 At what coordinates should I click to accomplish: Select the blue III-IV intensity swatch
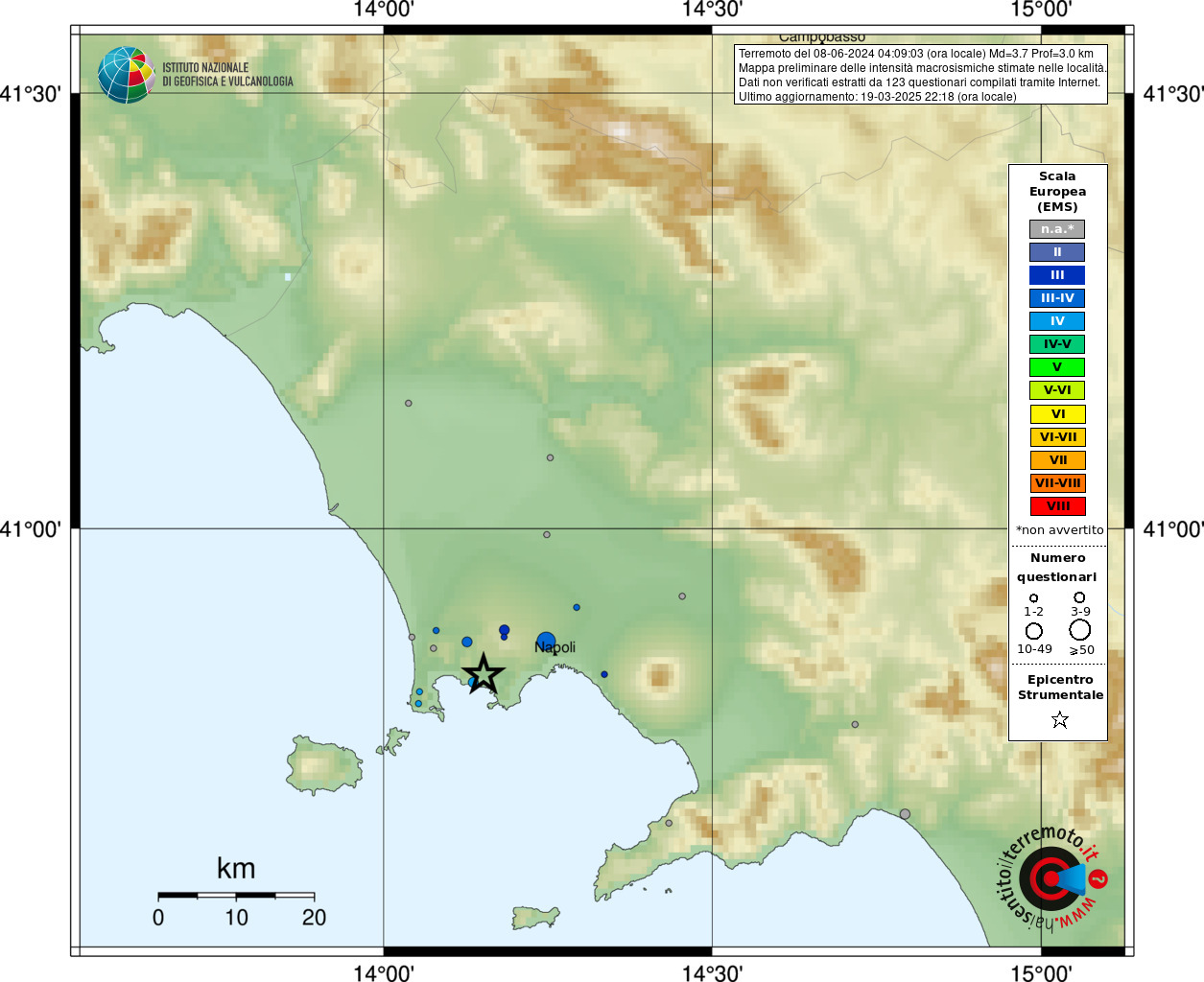coord(1057,298)
